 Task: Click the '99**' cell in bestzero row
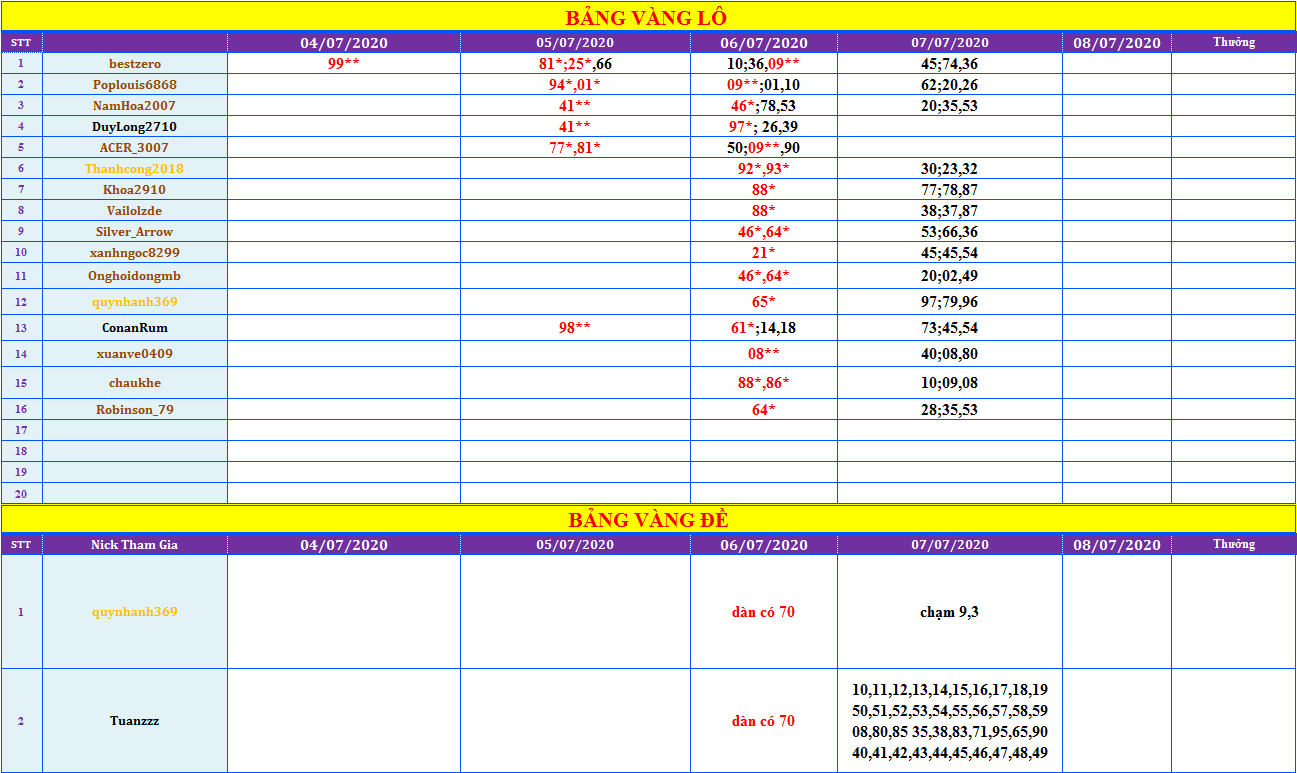coord(344,64)
